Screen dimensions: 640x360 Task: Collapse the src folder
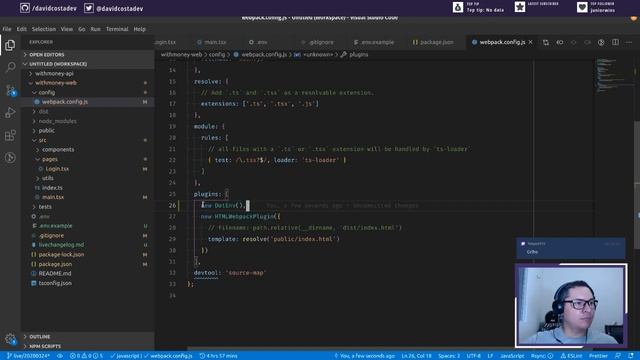click(88, 140)
